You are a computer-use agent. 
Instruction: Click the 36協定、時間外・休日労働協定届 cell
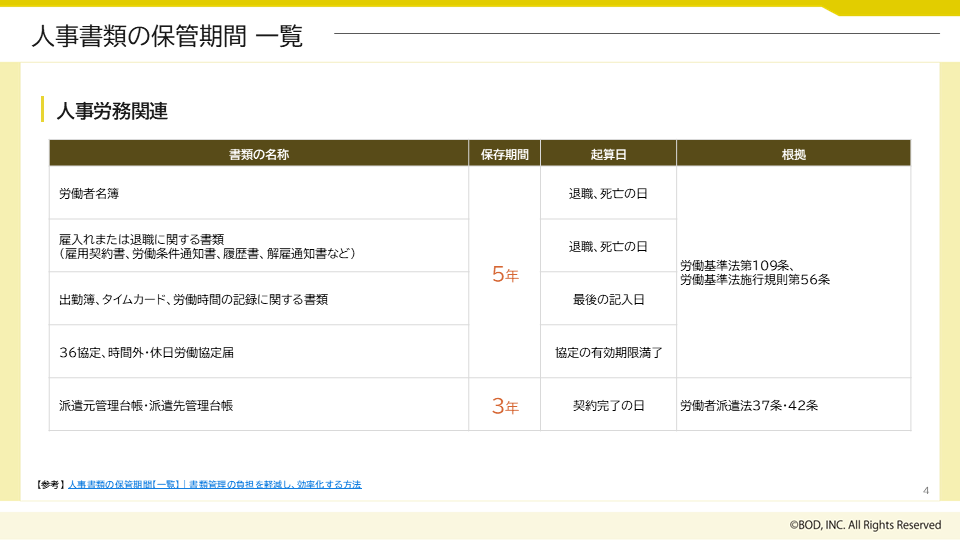pos(147,352)
